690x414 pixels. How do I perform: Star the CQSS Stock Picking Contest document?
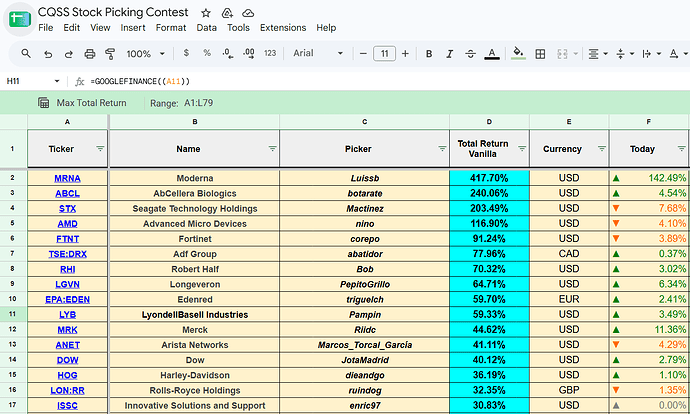click(206, 13)
